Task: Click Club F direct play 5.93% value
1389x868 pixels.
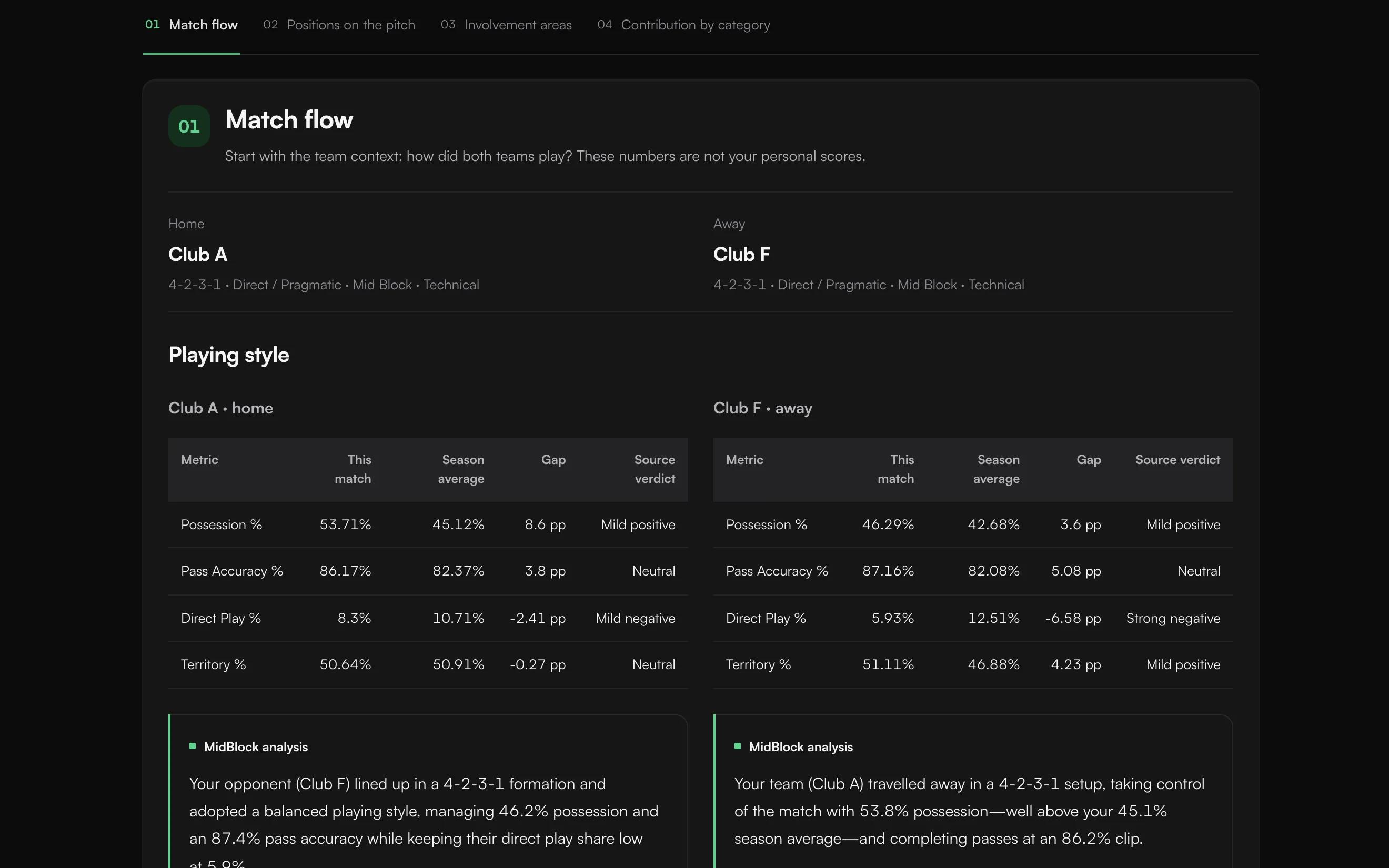Action: [x=892, y=618]
